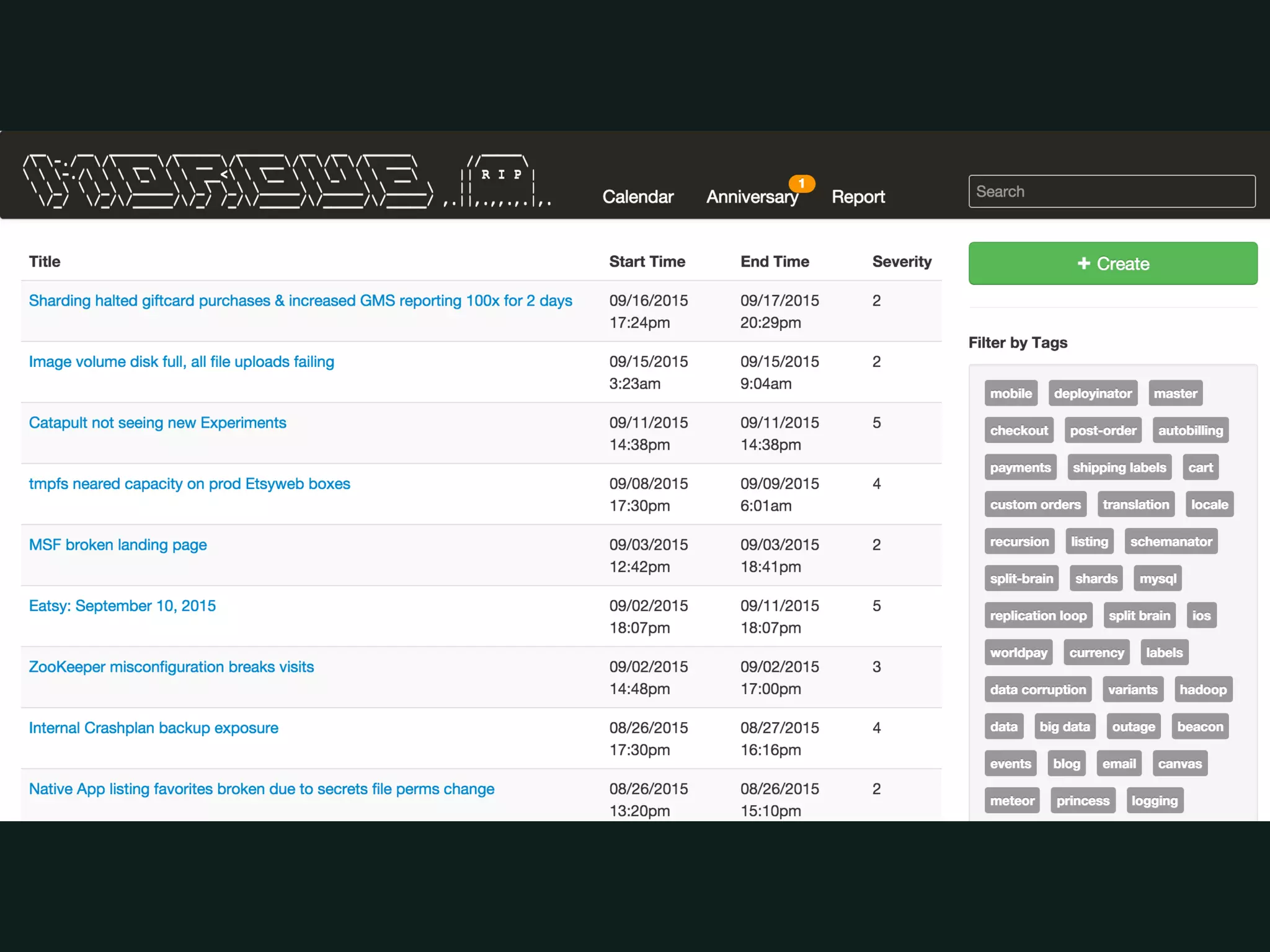Filter by the mysql tag

tap(1157, 579)
